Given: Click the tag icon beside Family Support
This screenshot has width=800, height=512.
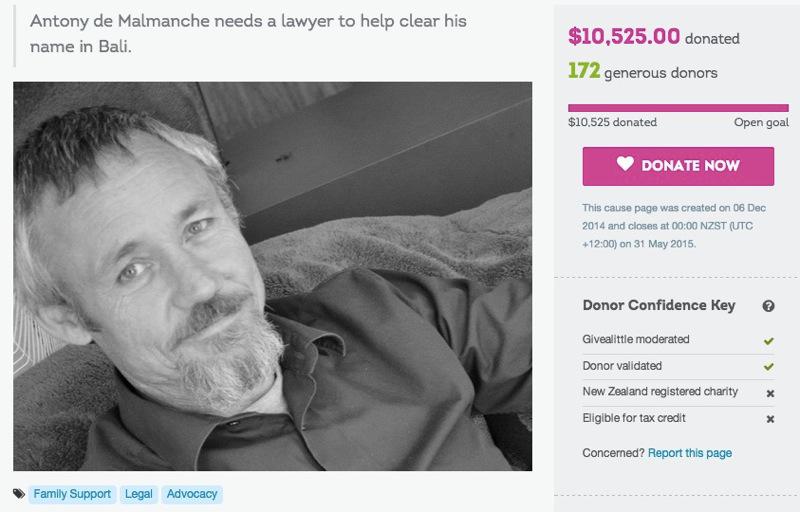Looking at the screenshot, I should 19,493.
